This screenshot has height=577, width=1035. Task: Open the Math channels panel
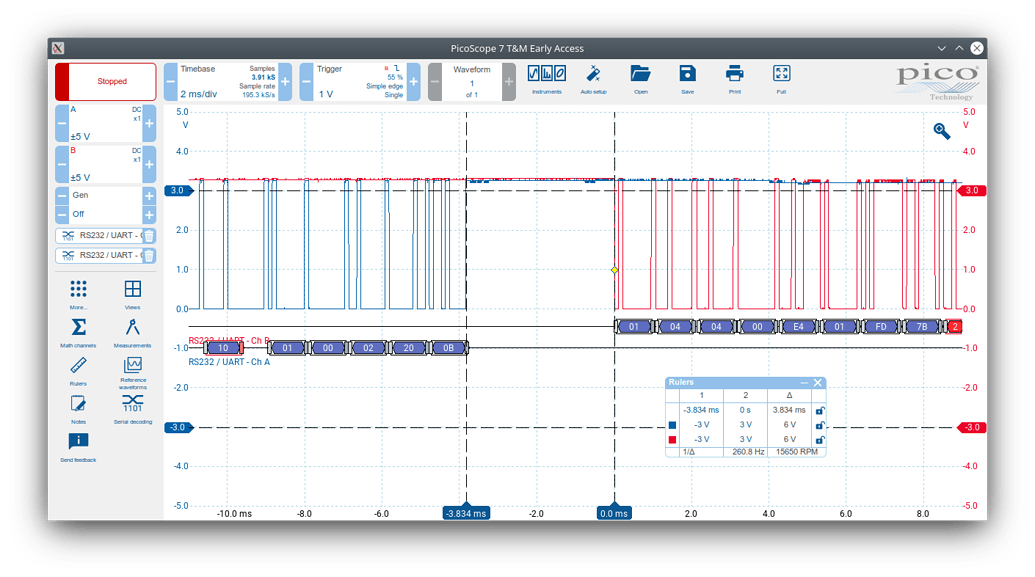79,325
